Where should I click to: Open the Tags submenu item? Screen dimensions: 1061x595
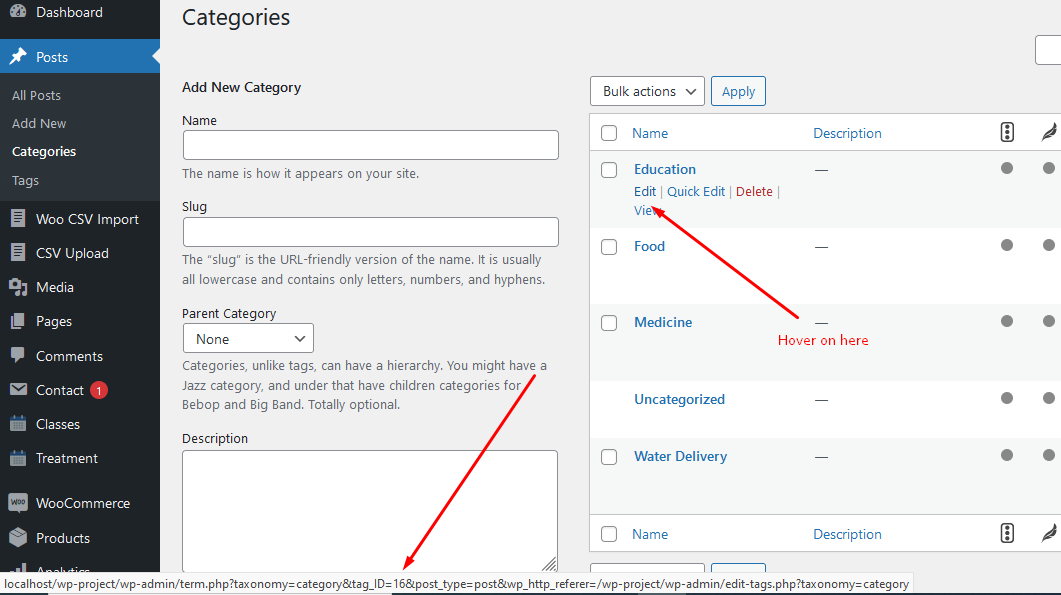pos(25,180)
